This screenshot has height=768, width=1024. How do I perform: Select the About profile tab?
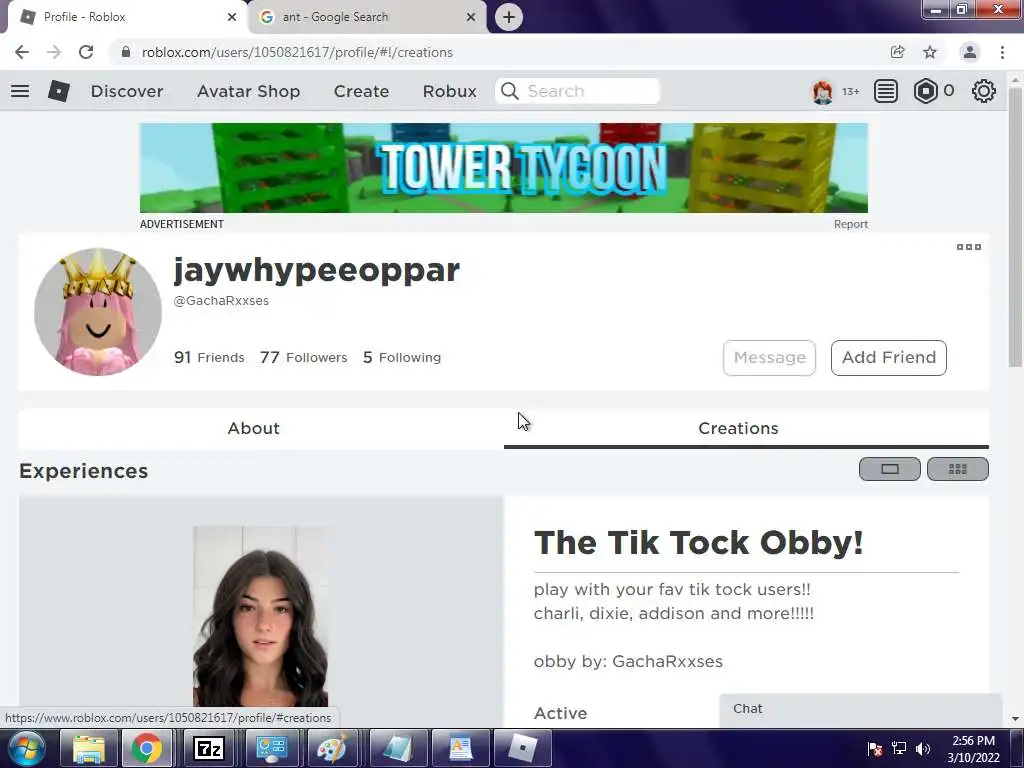(253, 428)
